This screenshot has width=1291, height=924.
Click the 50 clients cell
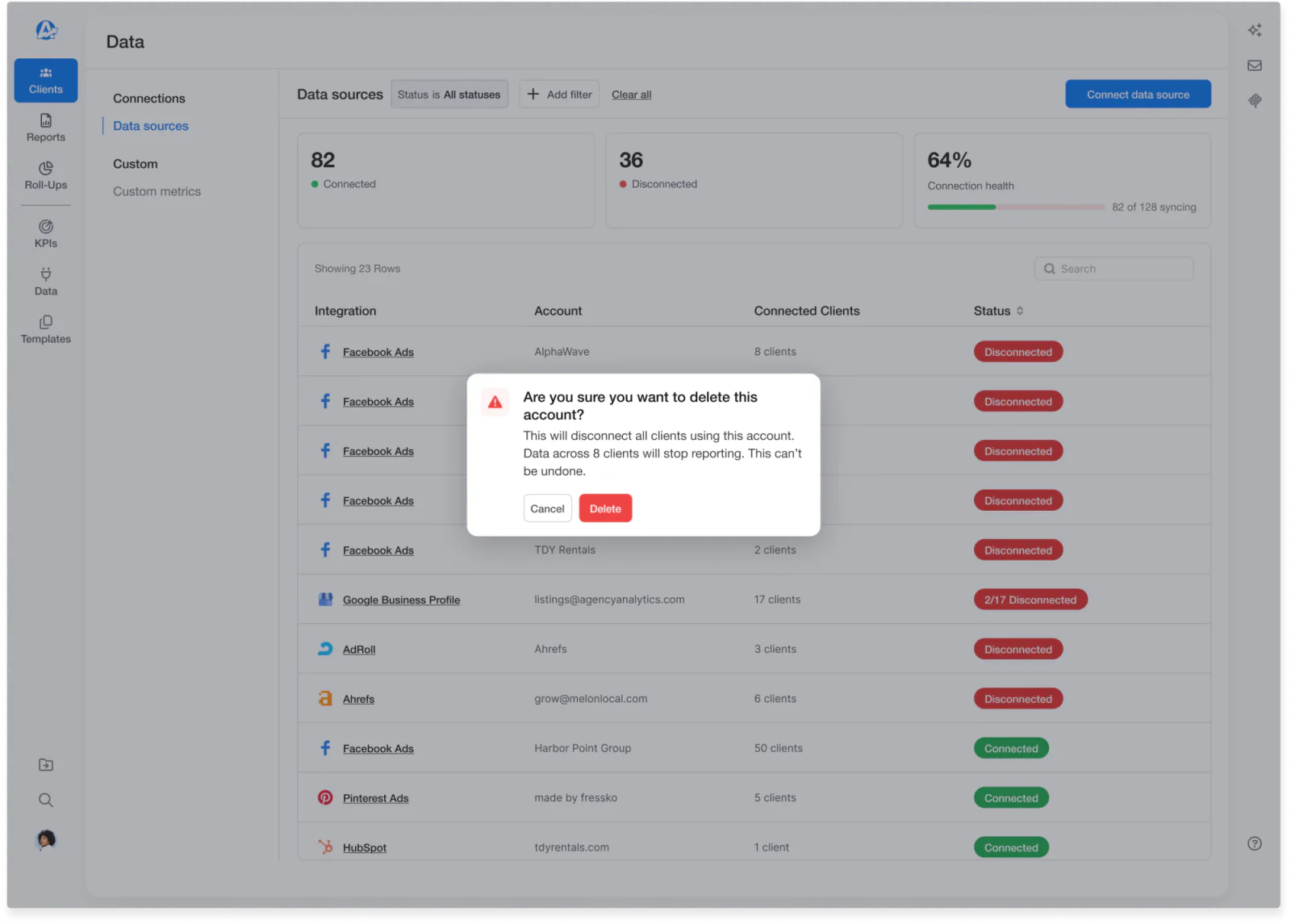[x=779, y=748]
